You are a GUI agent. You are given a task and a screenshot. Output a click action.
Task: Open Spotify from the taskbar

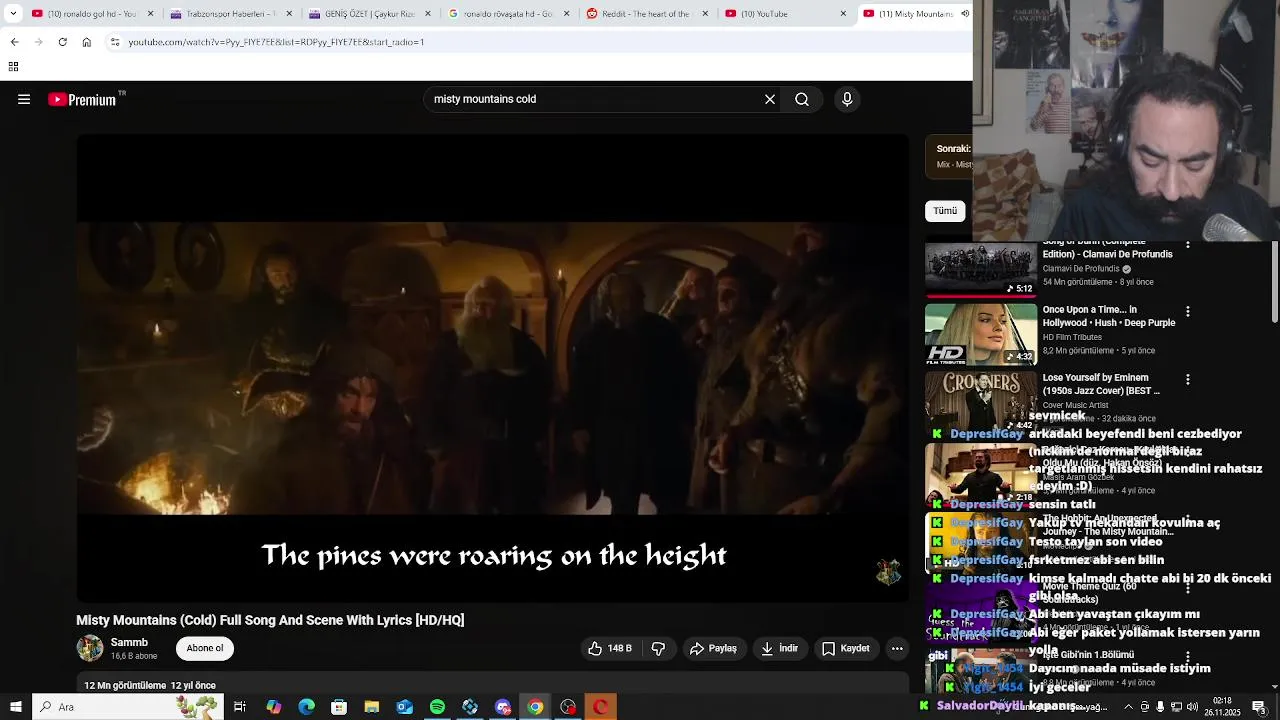(x=437, y=707)
